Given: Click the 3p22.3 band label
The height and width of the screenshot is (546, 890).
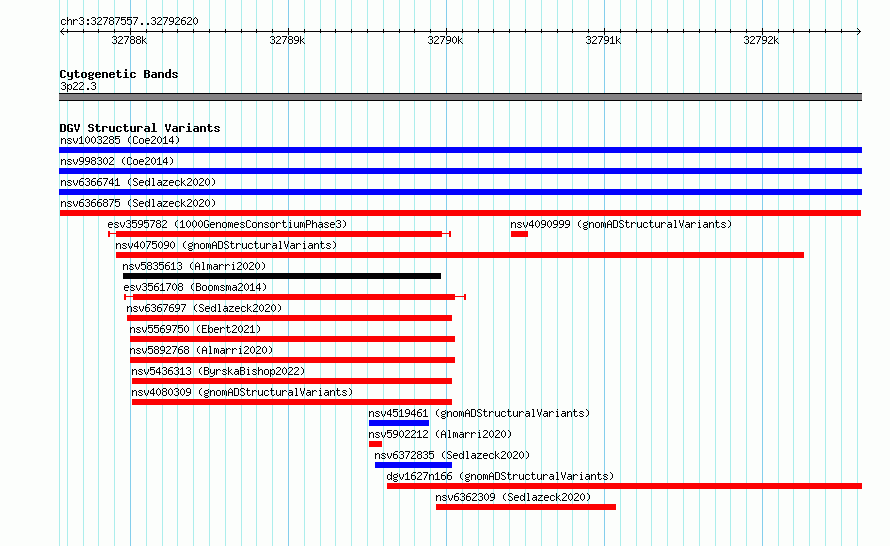Looking at the screenshot, I should [x=78, y=86].
